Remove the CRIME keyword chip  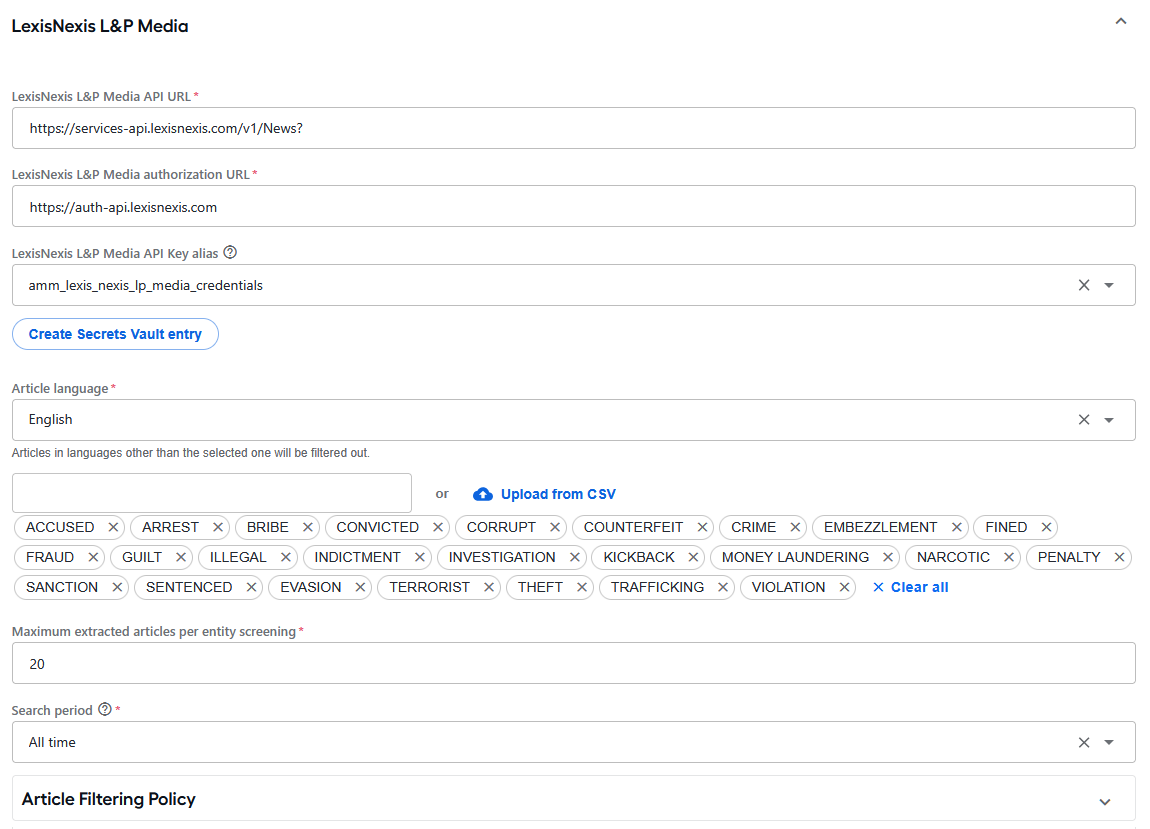(x=795, y=527)
